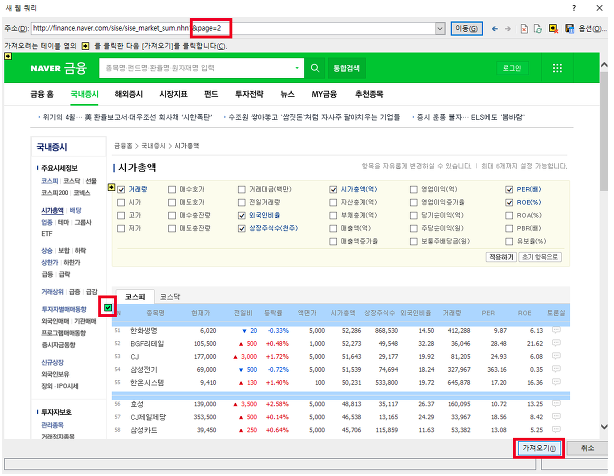Viewport: 614px width, 476px height.
Task: Uncheck the PER(배) checkbox
Action: point(509,189)
